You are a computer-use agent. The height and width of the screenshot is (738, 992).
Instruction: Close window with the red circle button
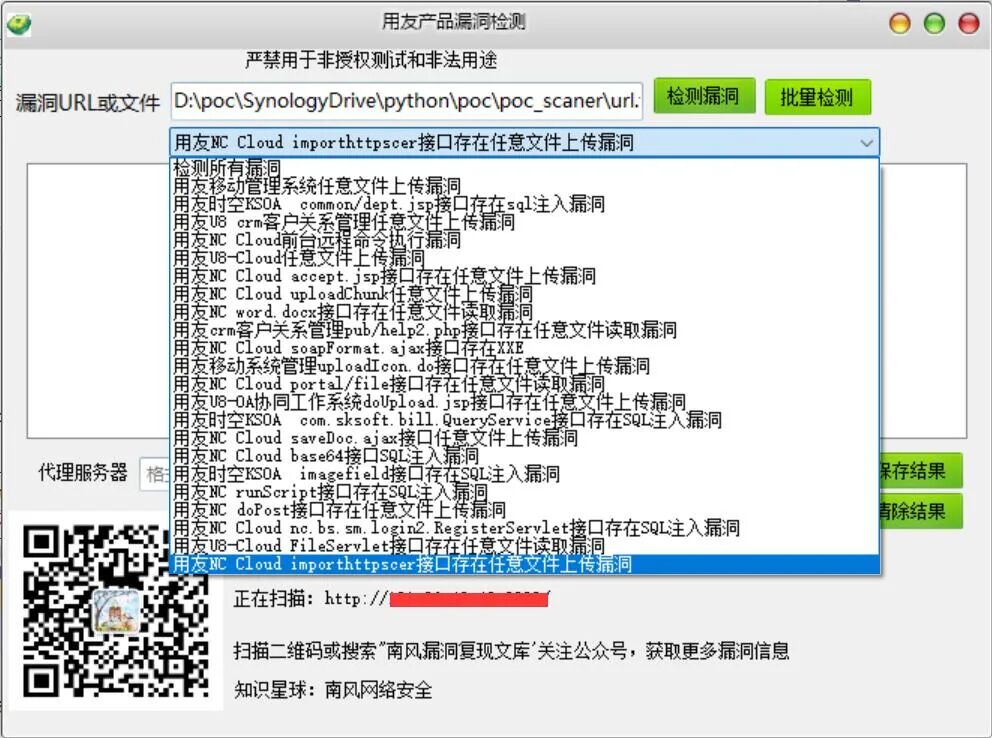(x=969, y=23)
